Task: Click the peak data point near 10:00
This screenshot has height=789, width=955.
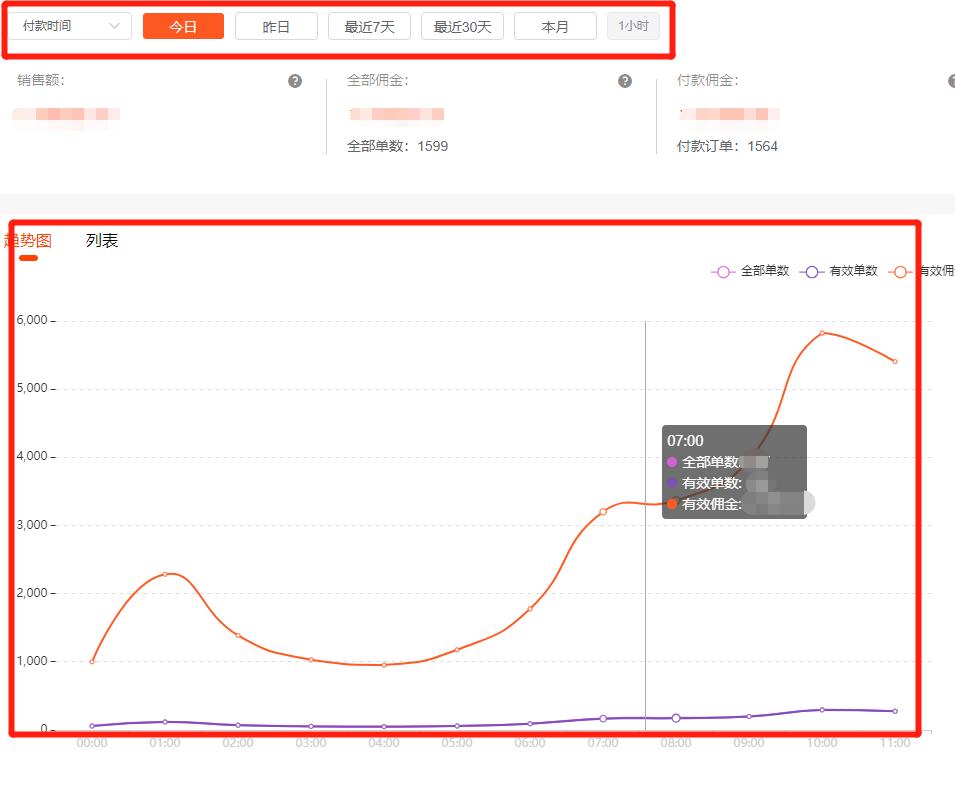Action: 824,333
